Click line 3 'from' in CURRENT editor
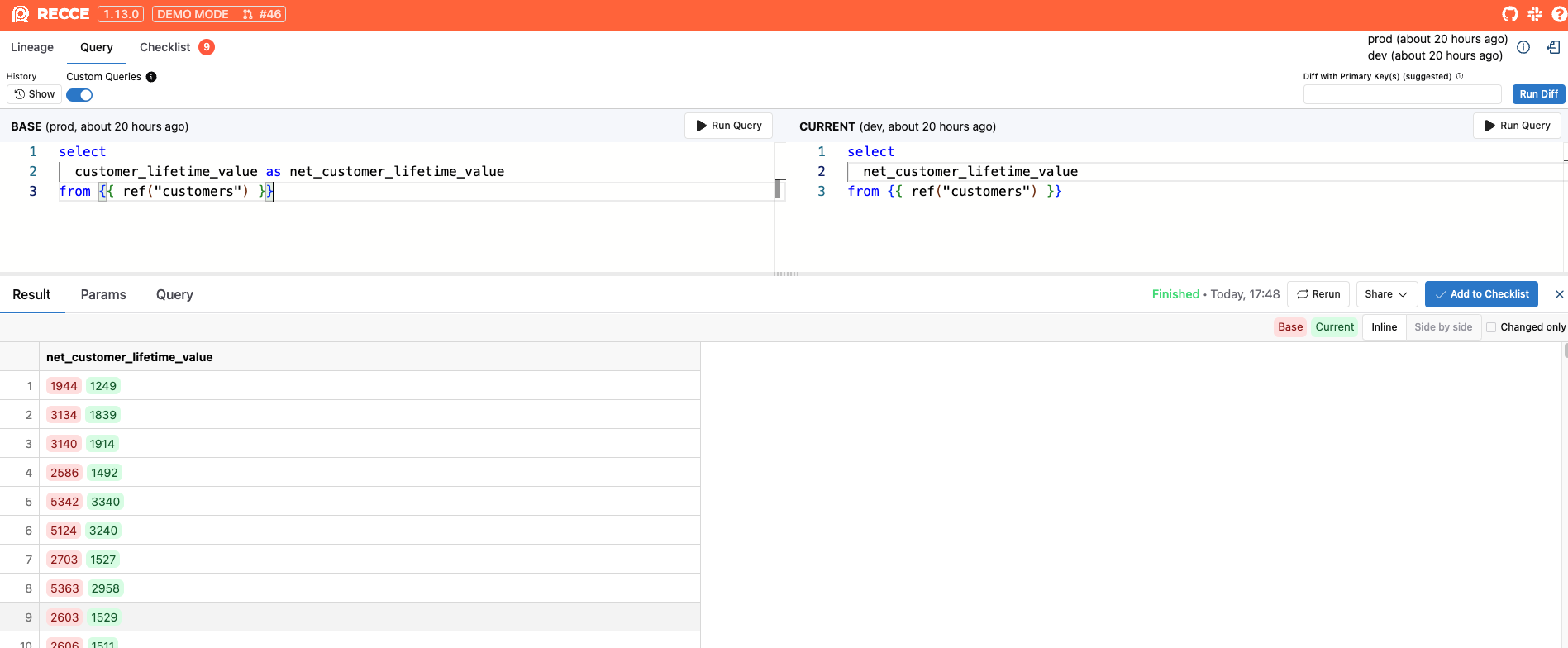 (x=863, y=192)
